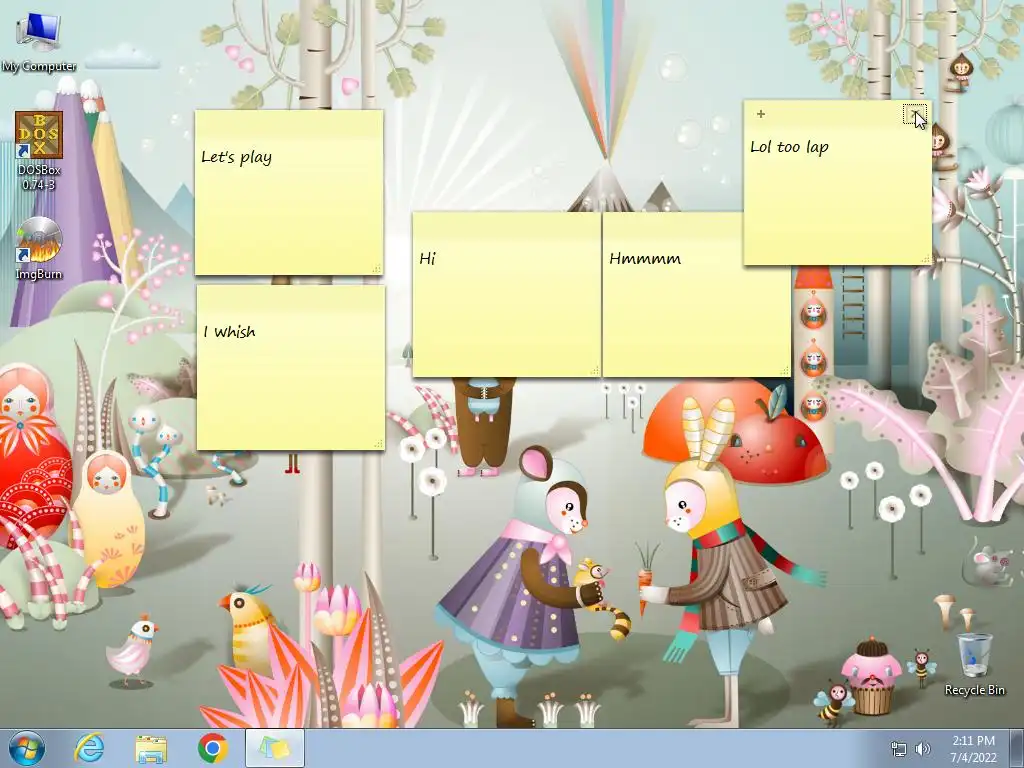The width and height of the screenshot is (1024, 768).
Task: Click the 'I whish' note text
Action: coord(229,332)
